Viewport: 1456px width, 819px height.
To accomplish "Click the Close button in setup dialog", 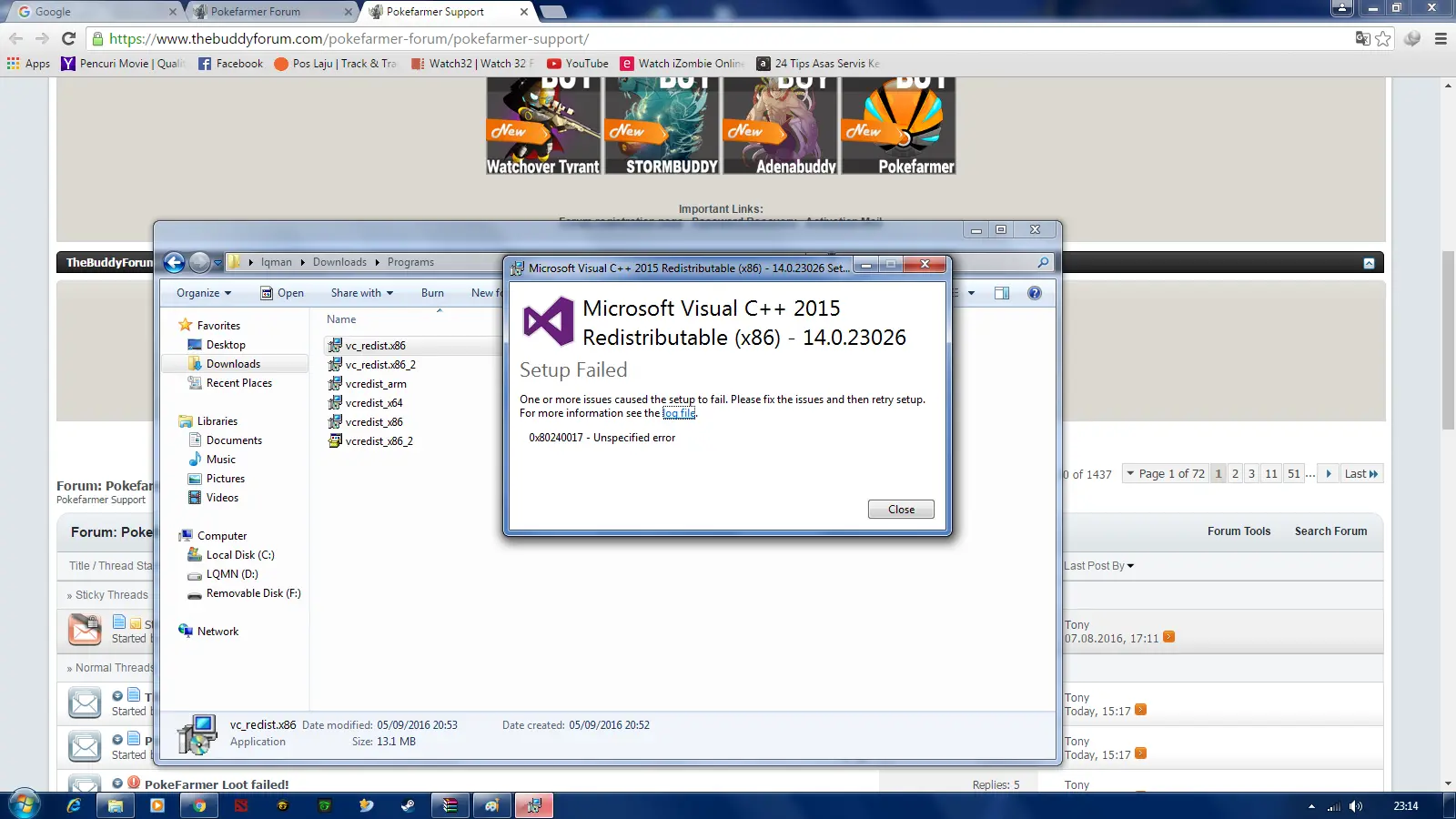I will 900,510.
